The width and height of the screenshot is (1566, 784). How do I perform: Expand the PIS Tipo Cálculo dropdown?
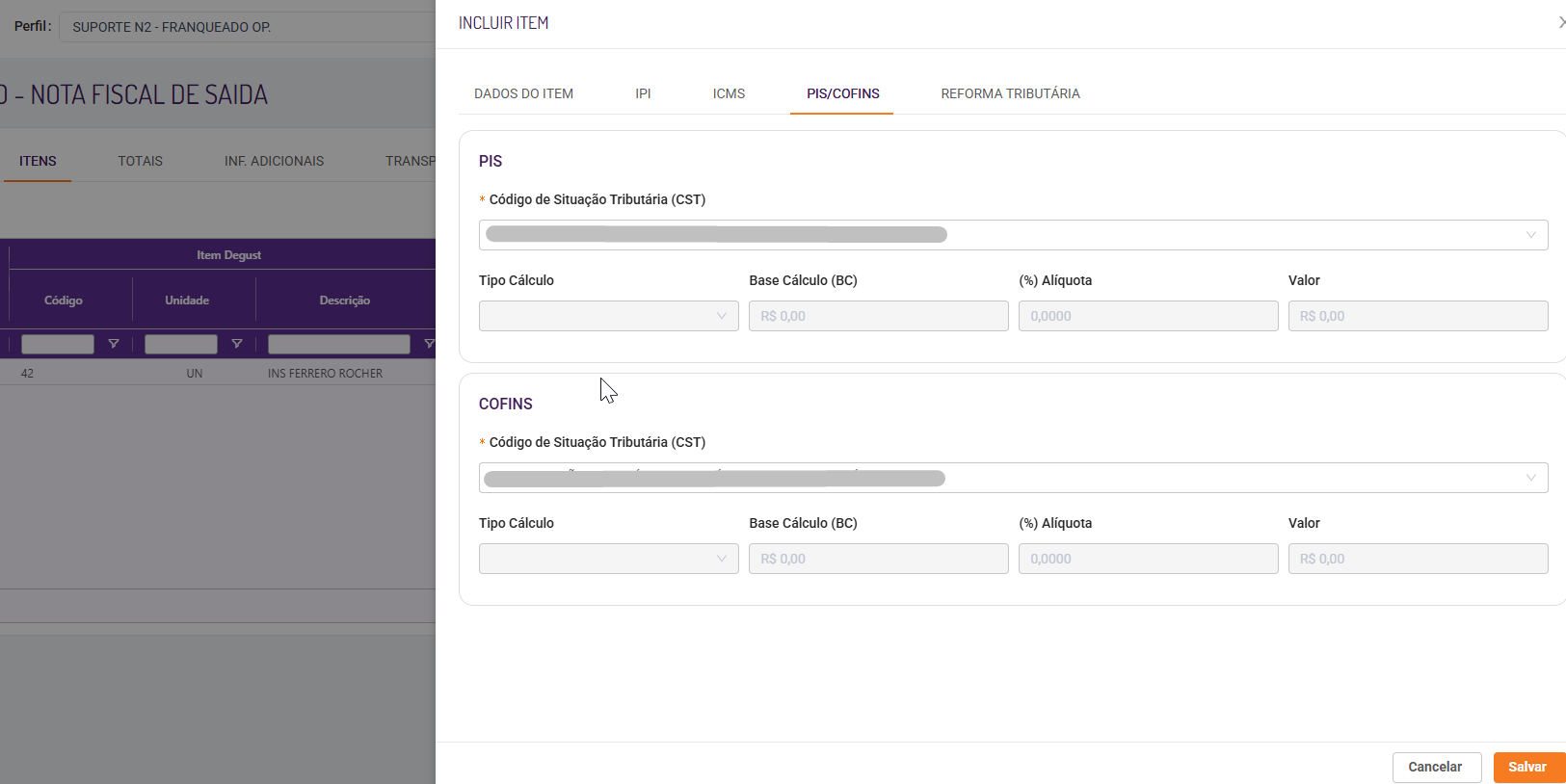(x=608, y=316)
